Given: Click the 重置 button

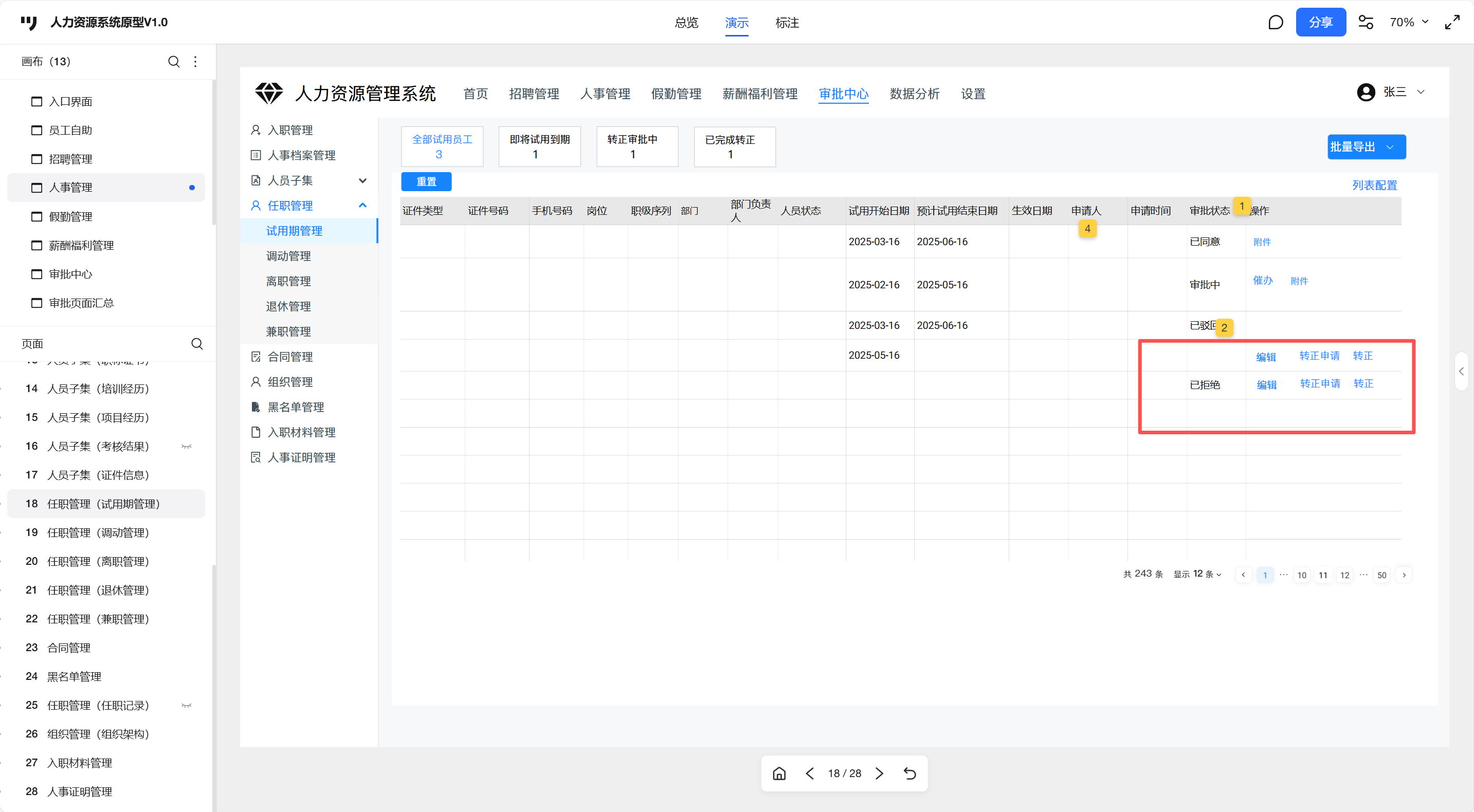Looking at the screenshot, I should 426,182.
